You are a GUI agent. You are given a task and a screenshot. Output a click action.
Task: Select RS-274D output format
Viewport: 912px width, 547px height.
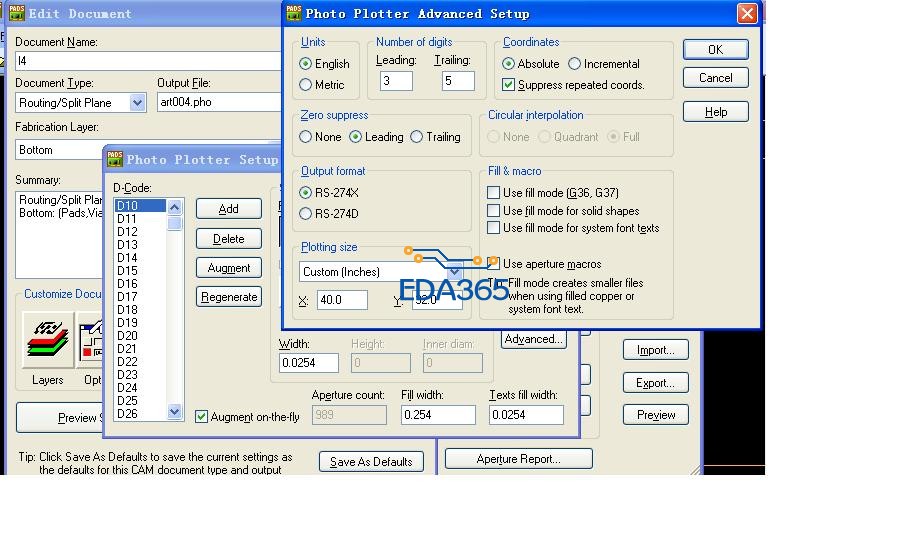(x=305, y=214)
